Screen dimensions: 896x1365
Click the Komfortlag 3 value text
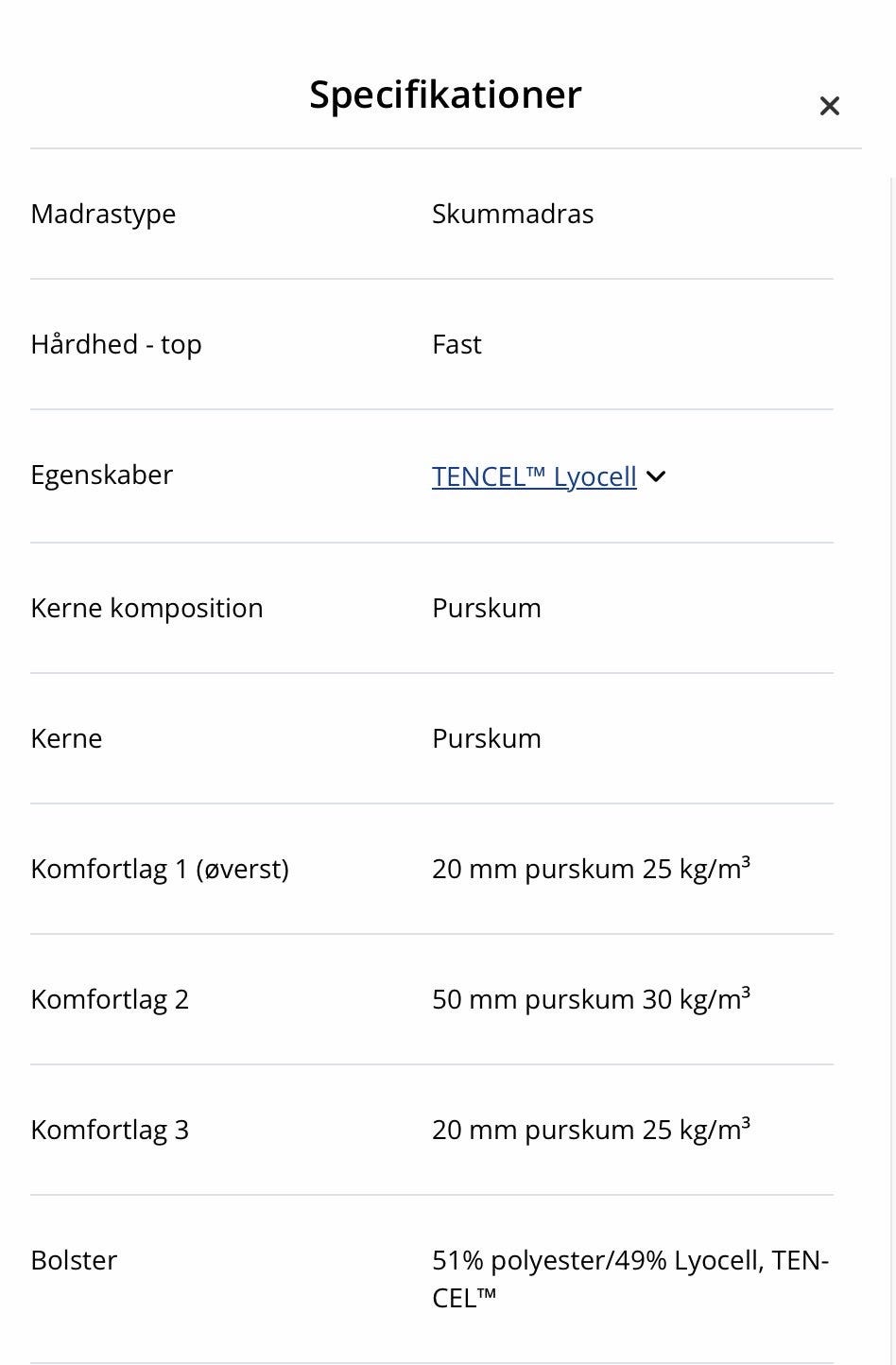point(591,1130)
